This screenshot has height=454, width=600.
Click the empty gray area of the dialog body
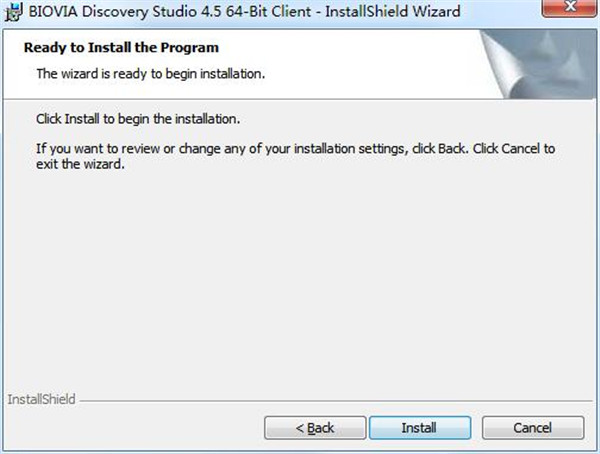tap(300, 280)
